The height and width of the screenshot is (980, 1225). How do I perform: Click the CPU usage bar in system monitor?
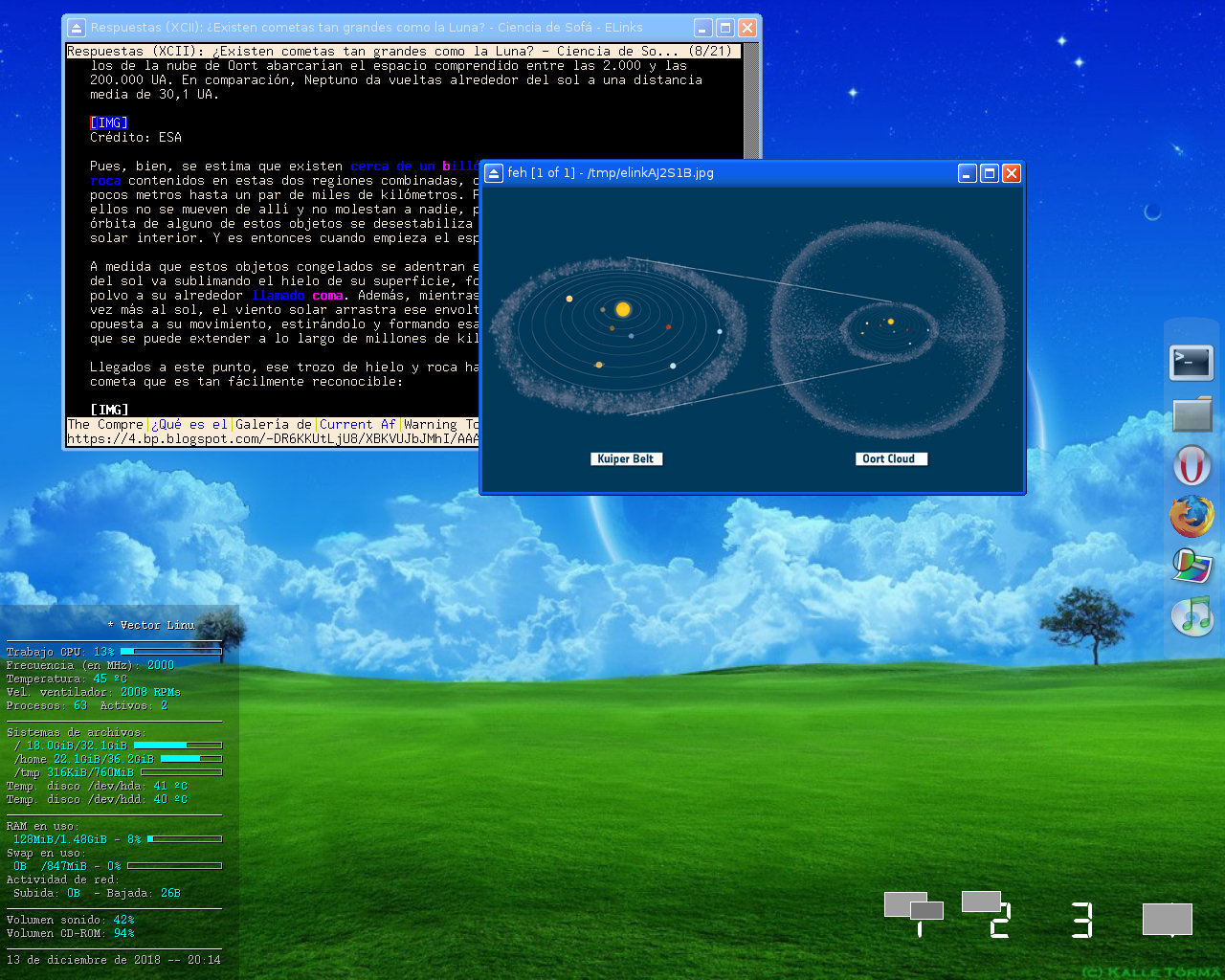171,652
